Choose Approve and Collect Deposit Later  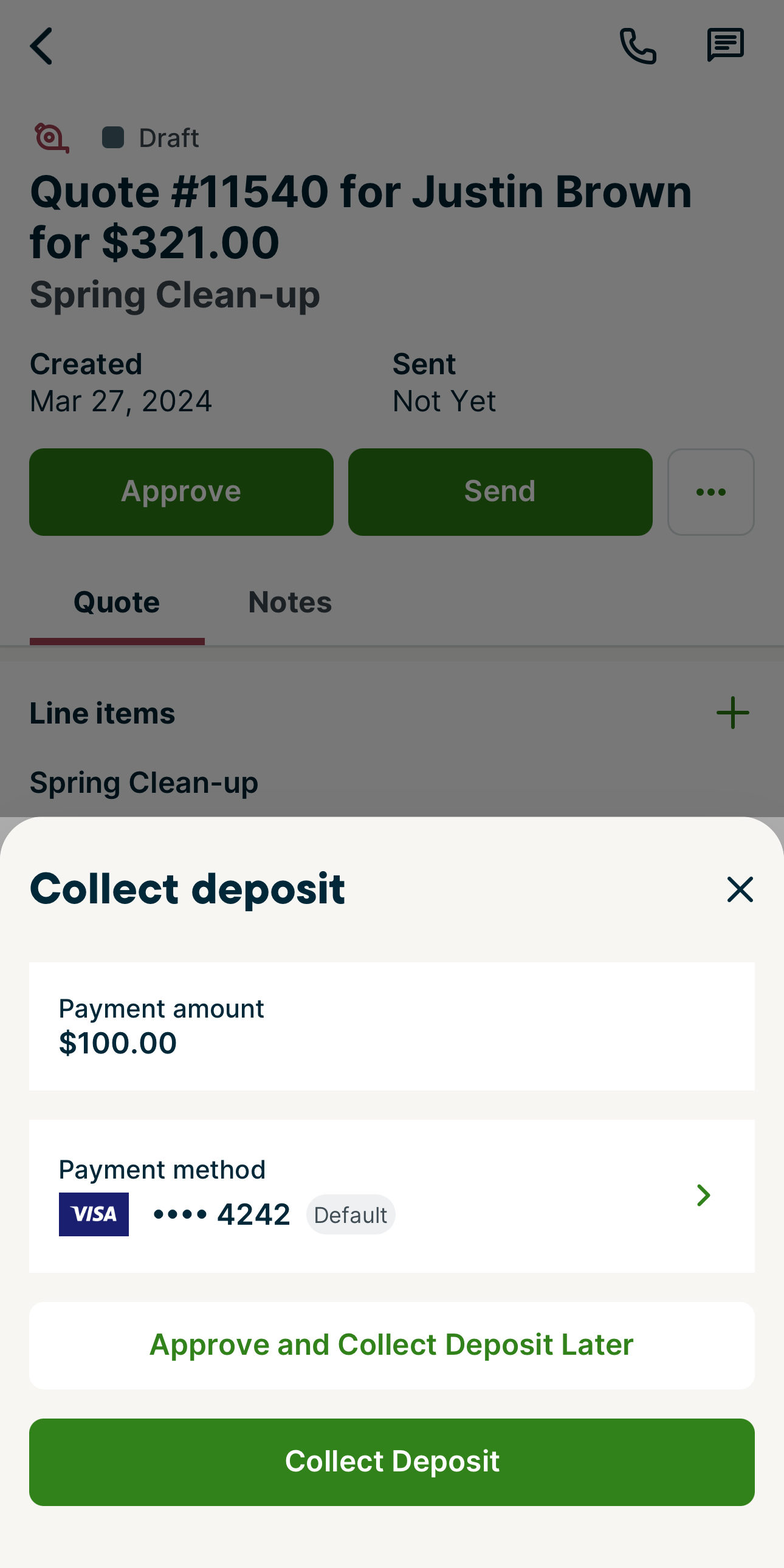392,1345
